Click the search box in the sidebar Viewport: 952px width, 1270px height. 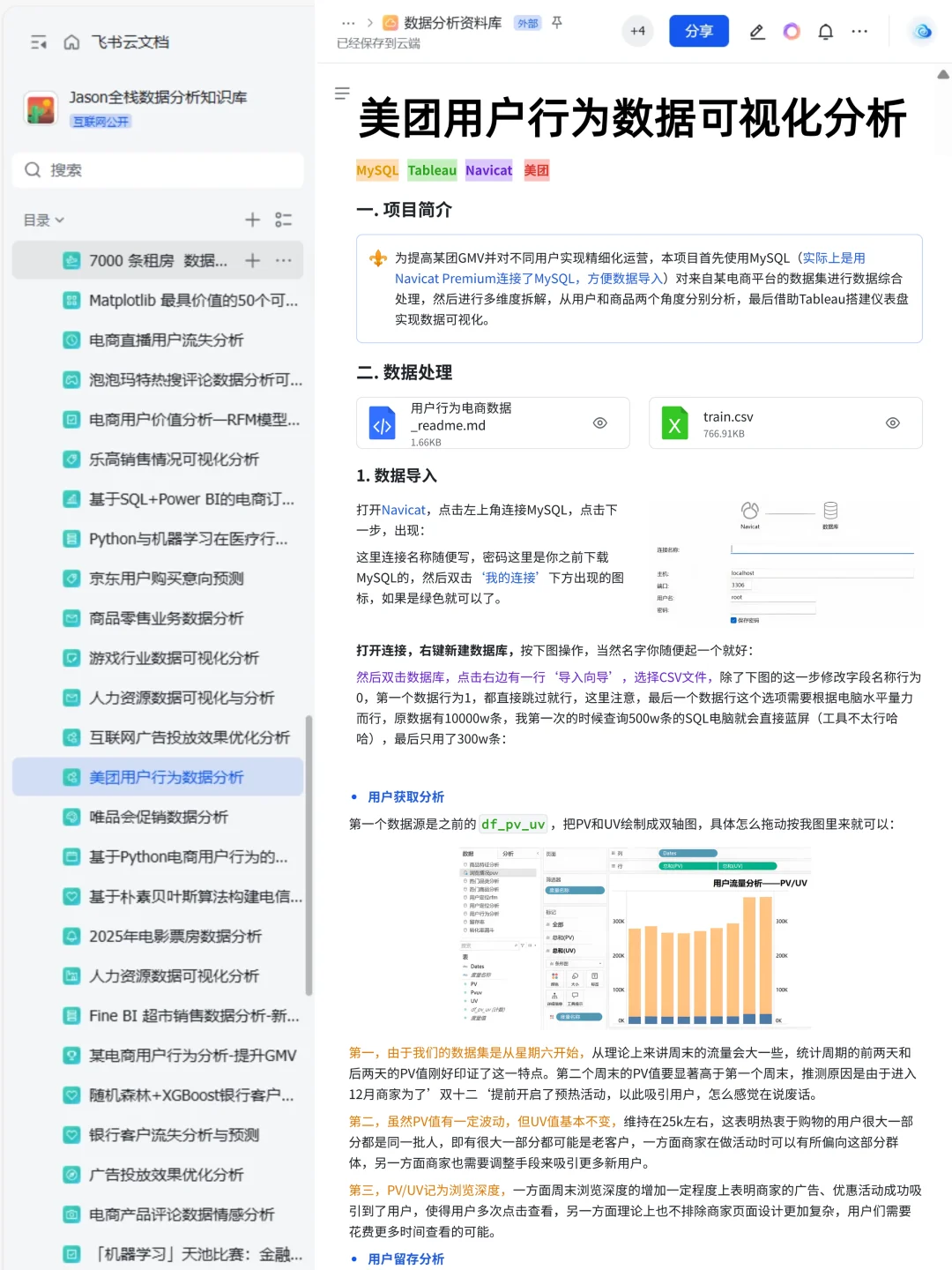click(159, 170)
